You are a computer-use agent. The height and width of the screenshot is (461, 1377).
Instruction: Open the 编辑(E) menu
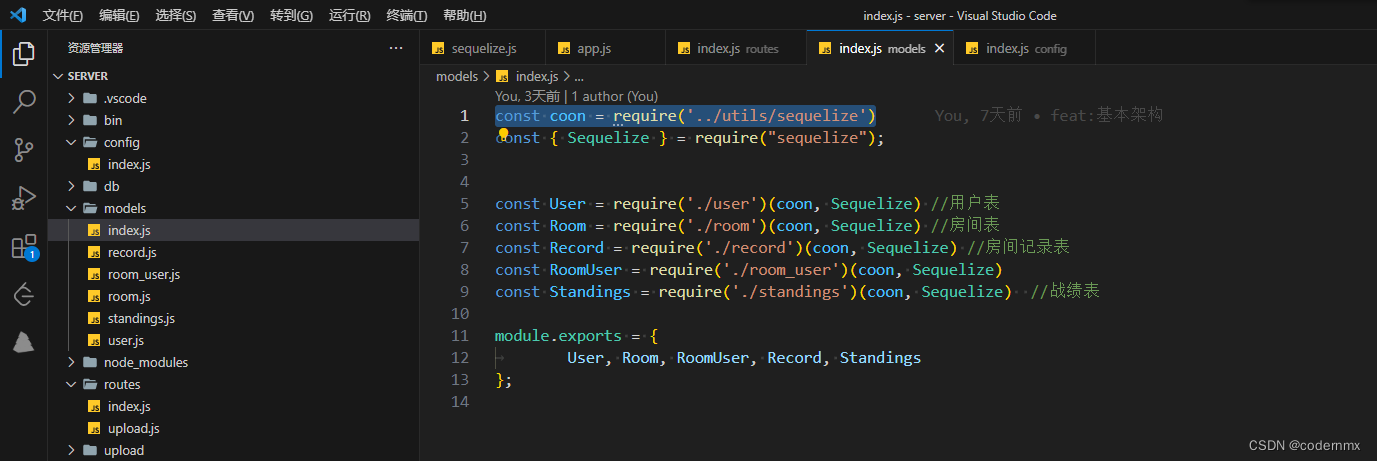(x=119, y=16)
